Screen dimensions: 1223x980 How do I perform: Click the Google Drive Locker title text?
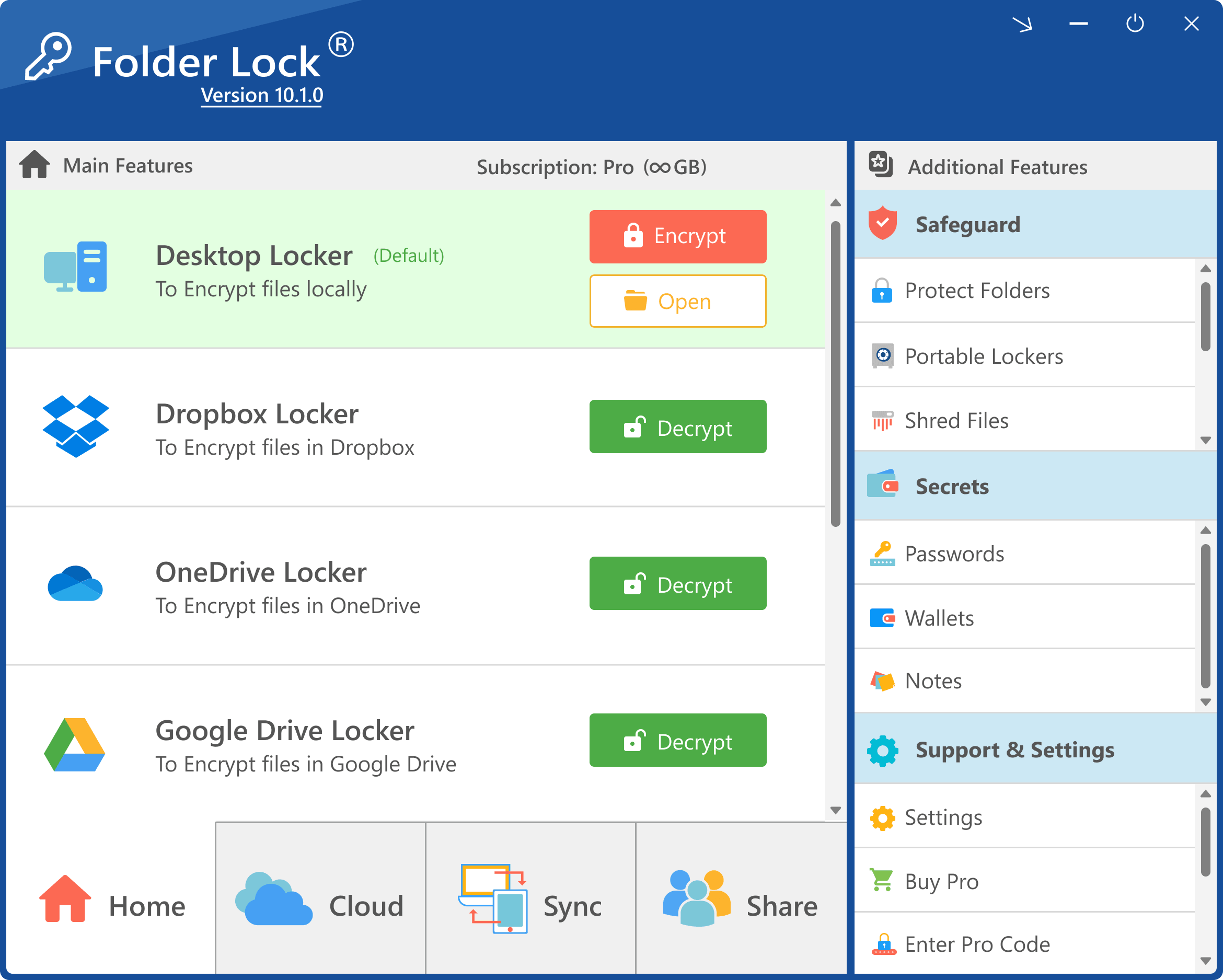click(x=285, y=731)
